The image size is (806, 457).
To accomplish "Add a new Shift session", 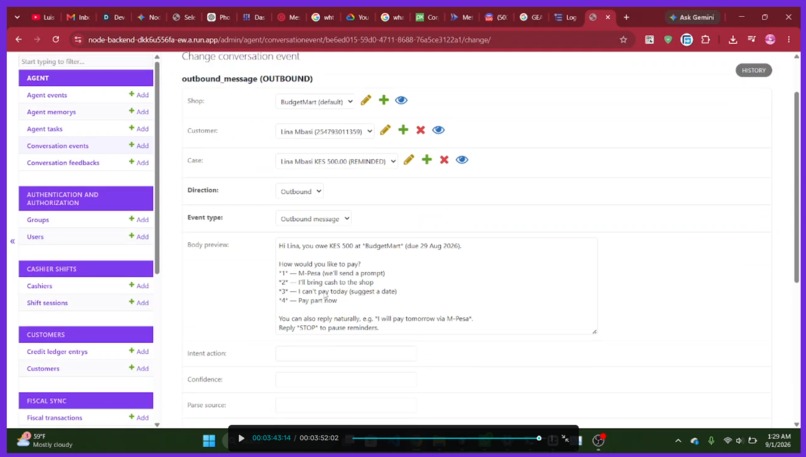I will click(139, 302).
